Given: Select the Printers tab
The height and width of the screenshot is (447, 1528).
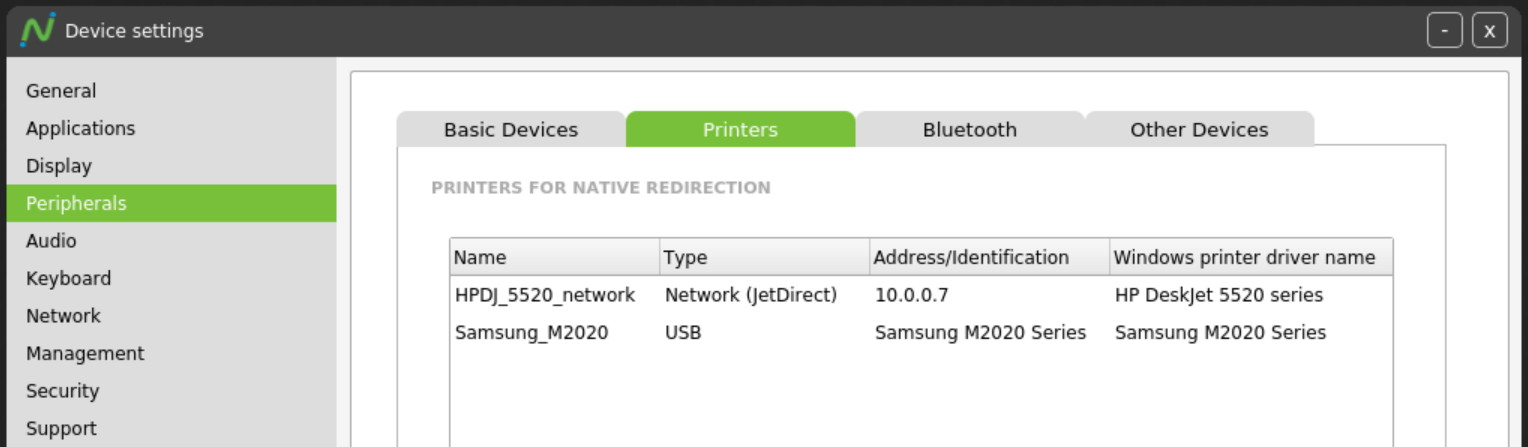Looking at the screenshot, I should [740, 130].
